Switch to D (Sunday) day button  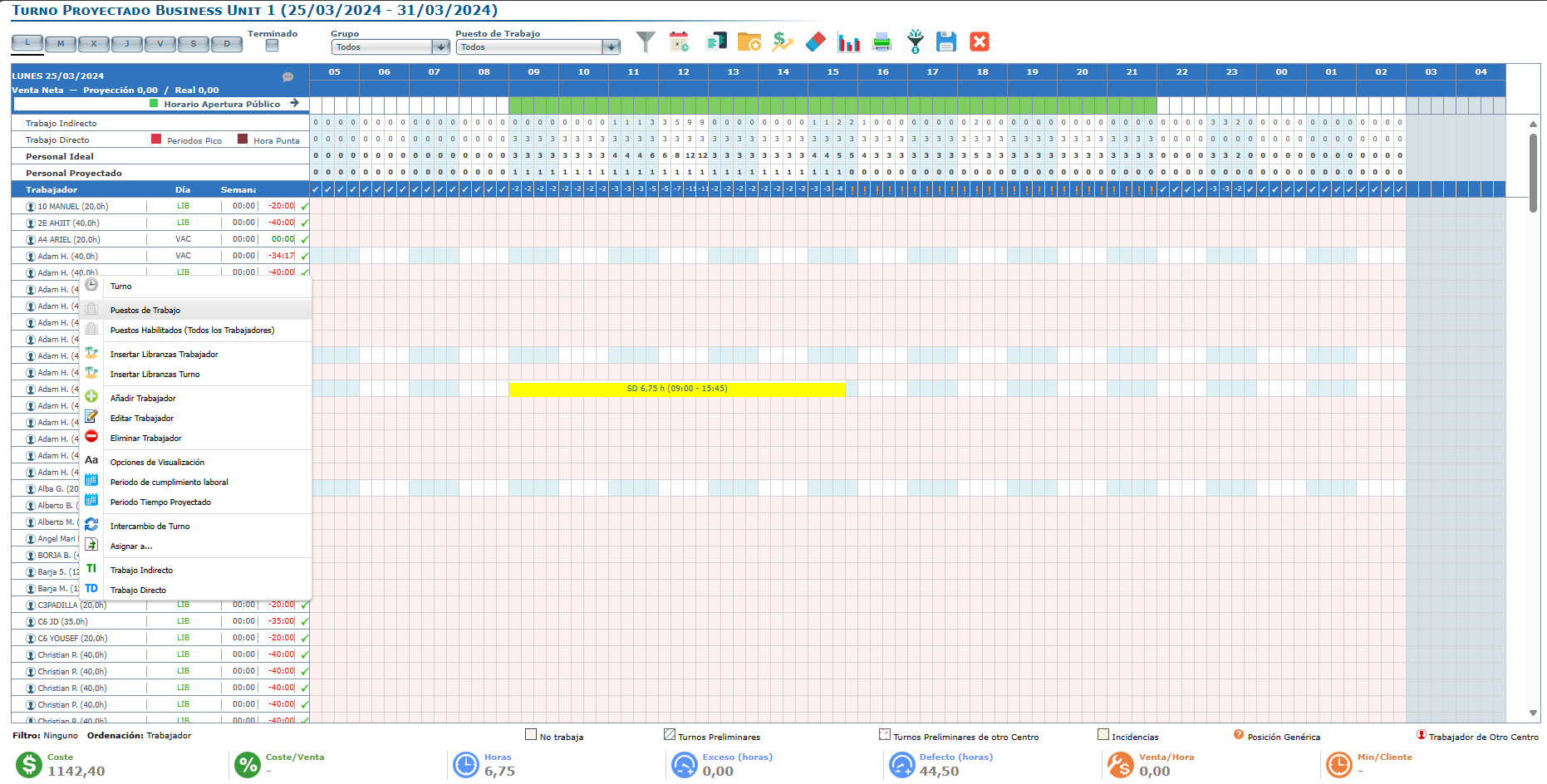click(227, 44)
